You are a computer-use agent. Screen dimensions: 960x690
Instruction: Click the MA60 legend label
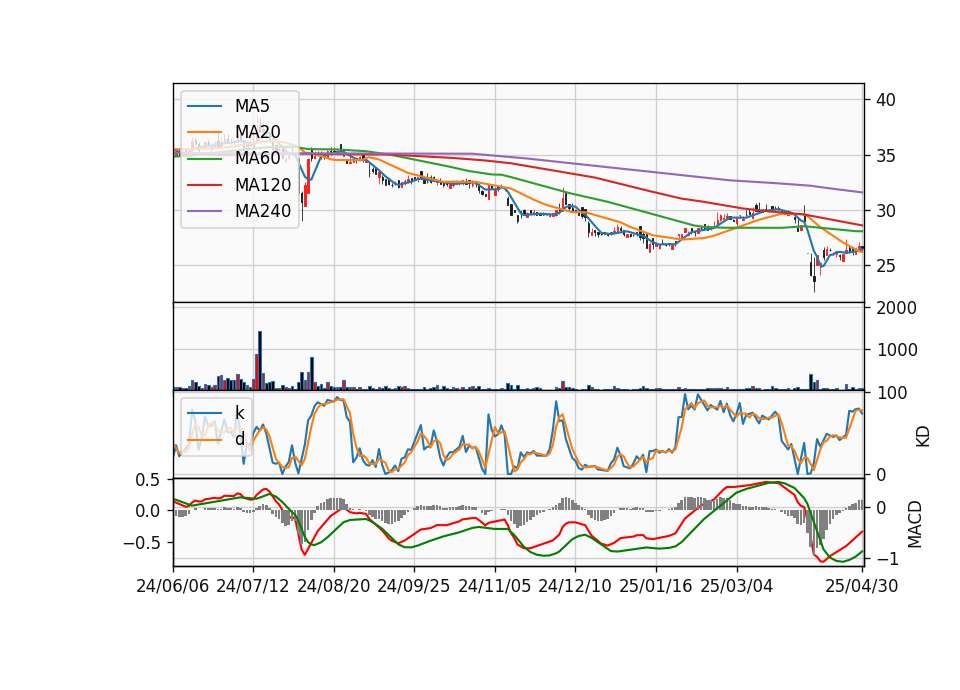click(x=257, y=158)
